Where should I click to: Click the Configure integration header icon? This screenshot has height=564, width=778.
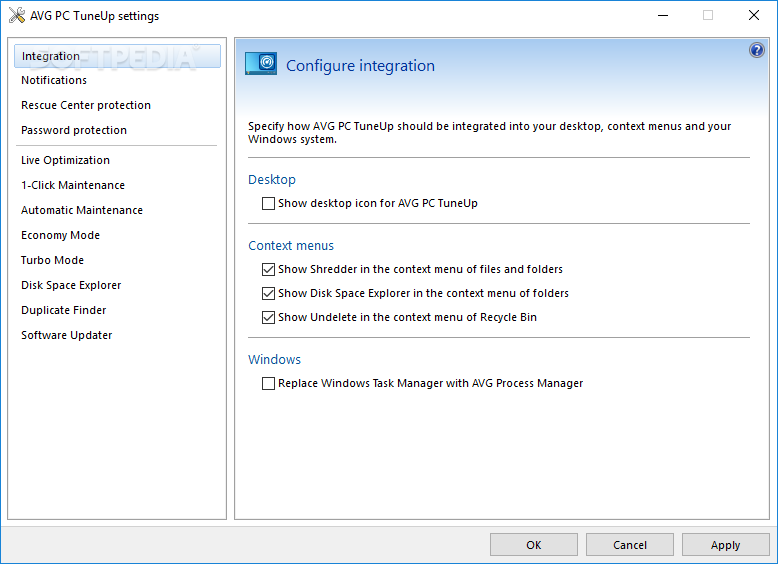(x=261, y=63)
